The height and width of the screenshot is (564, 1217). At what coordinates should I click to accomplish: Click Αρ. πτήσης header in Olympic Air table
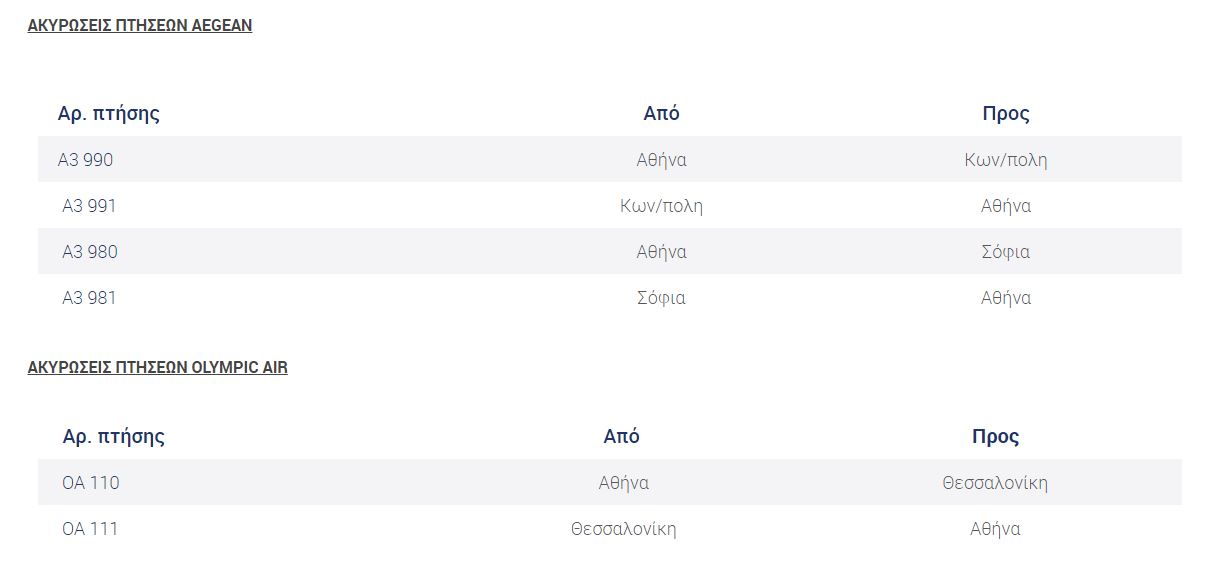(x=114, y=437)
